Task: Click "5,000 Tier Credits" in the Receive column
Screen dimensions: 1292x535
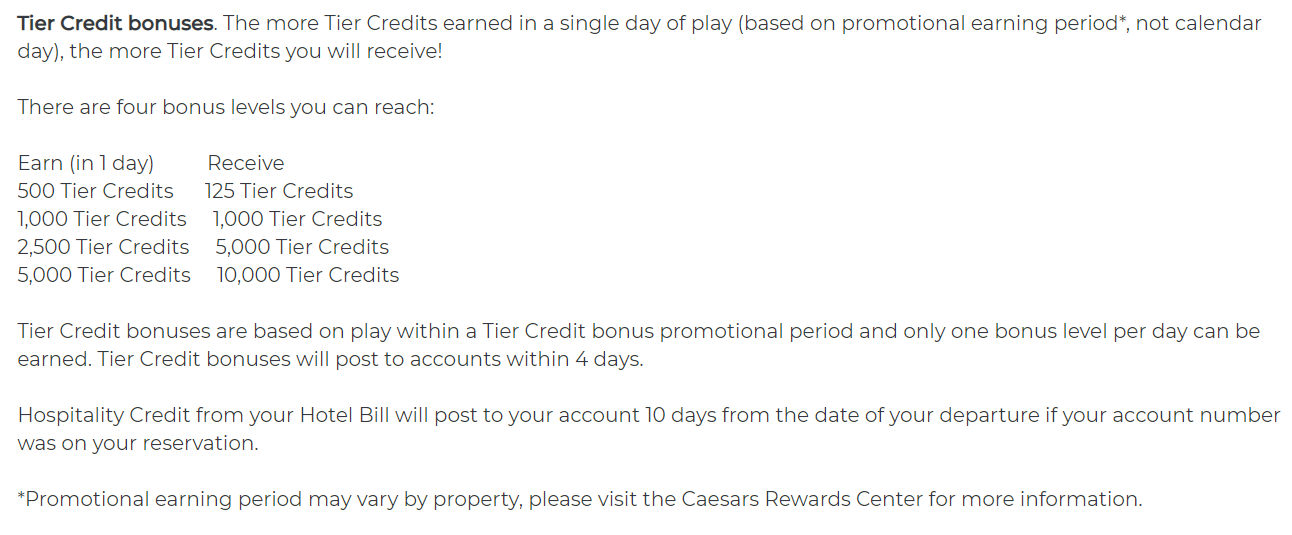Action: 302,247
